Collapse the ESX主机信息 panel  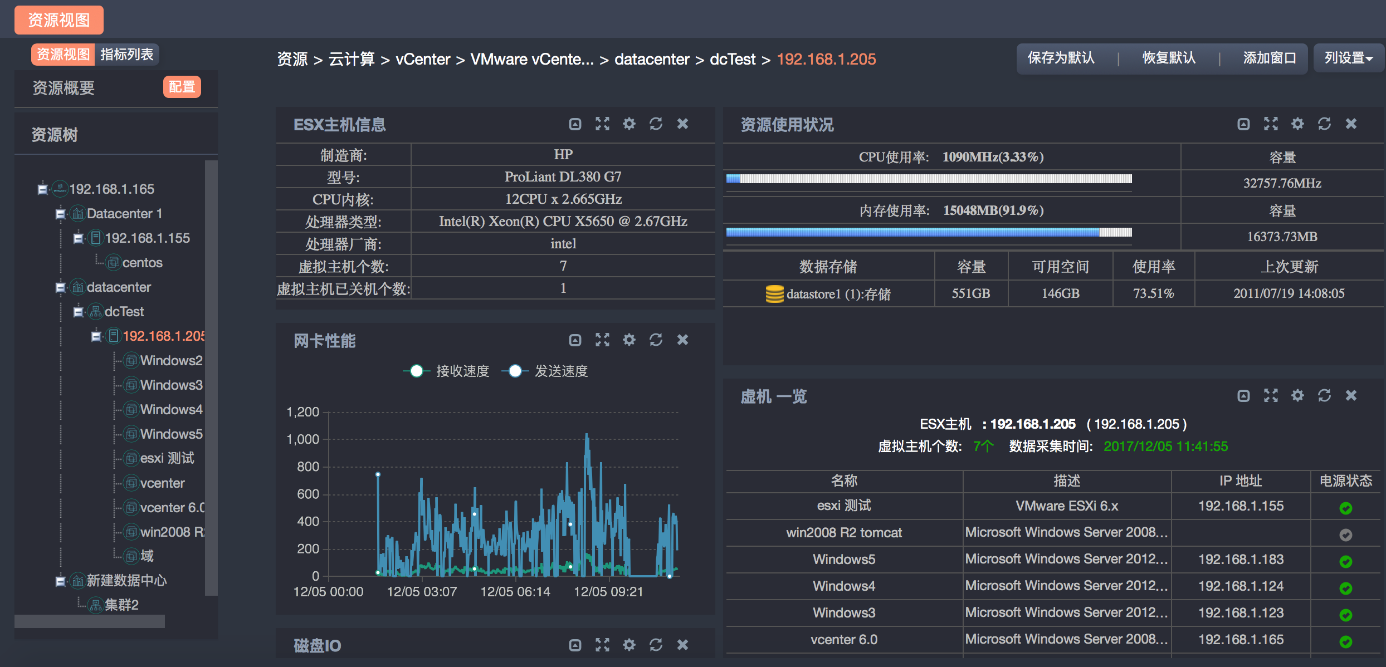coord(575,124)
